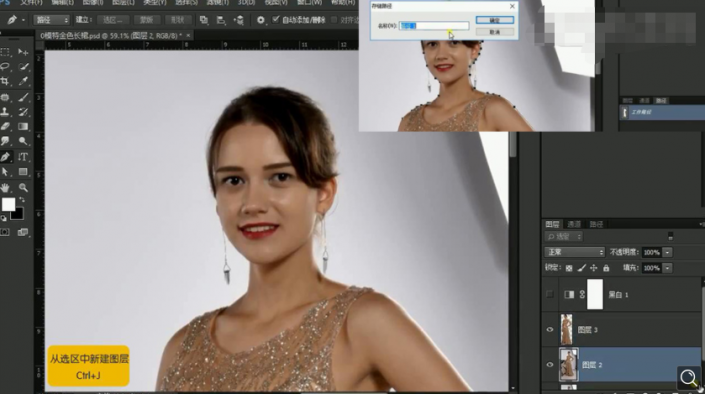Image resolution: width=705 pixels, height=394 pixels.
Task: Select the Lasso tool
Action: pos(5,67)
